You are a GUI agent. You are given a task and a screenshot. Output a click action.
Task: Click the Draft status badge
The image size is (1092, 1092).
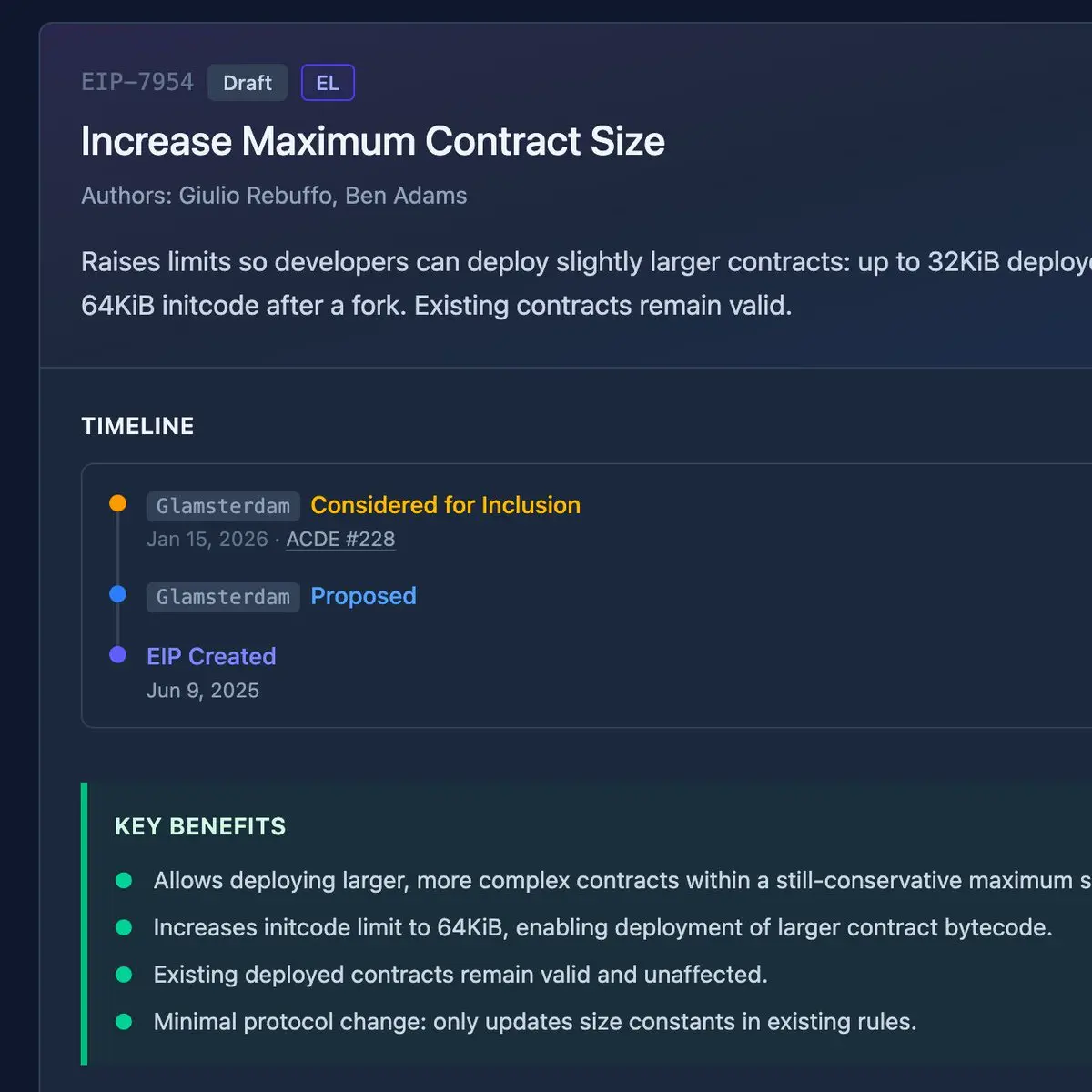pyautogui.click(x=248, y=83)
